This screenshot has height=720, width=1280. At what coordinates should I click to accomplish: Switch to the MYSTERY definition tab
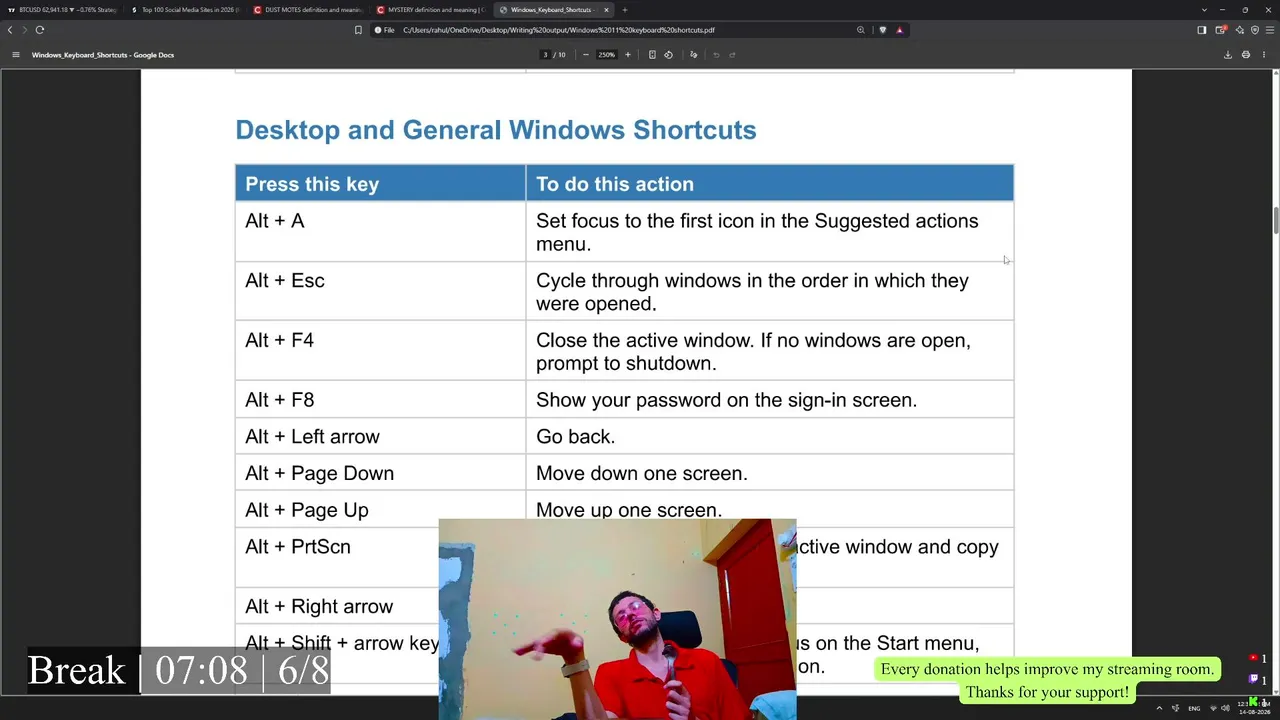pos(431,10)
